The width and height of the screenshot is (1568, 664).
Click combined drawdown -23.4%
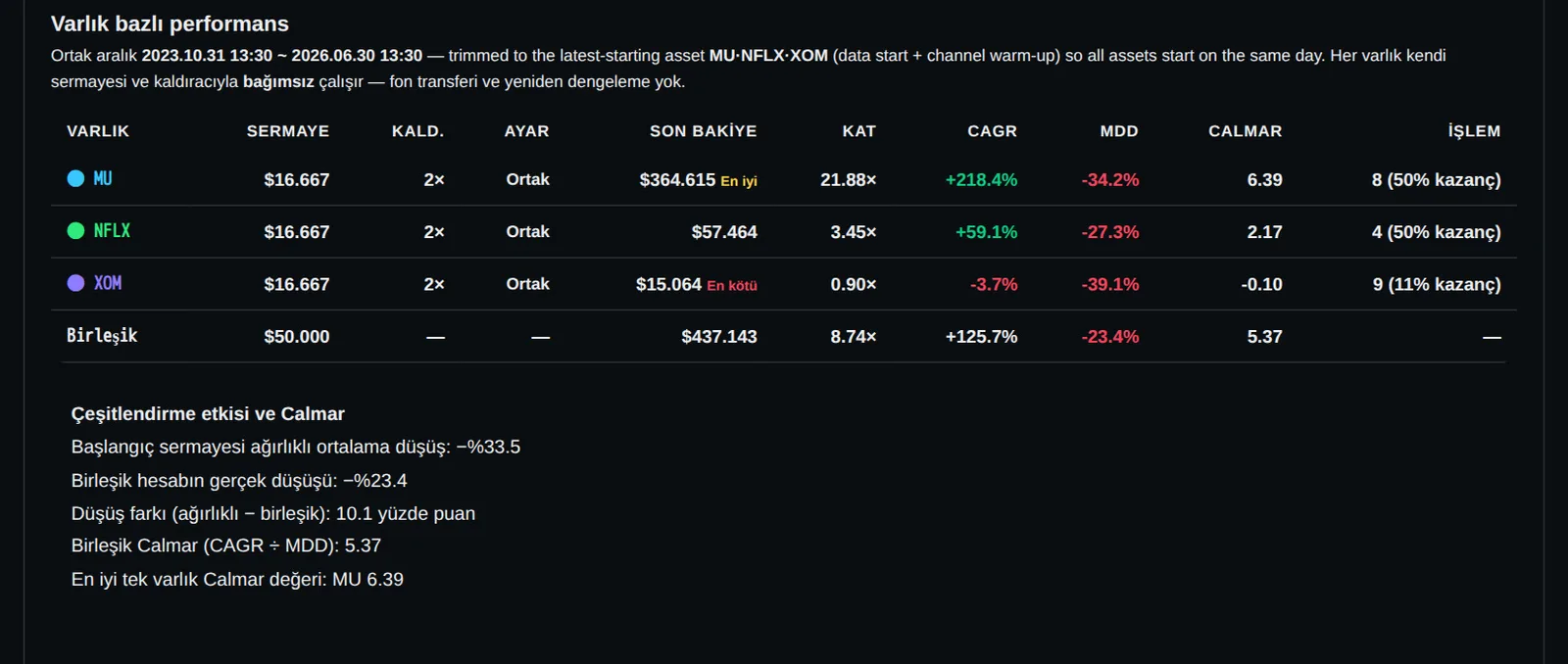tap(1110, 337)
